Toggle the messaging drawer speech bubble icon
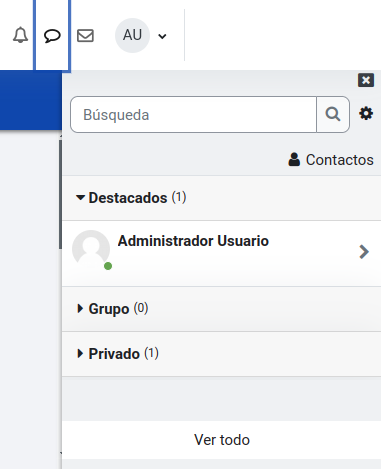Image resolution: width=381 pixels, height=469 pixels. (52, 35)
